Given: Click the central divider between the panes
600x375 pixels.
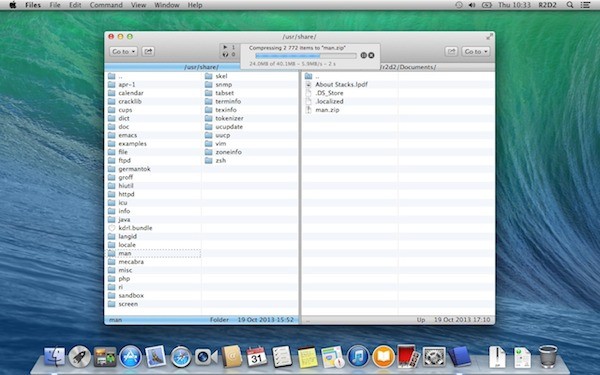Looking at the screenshot, I should coord(300,193).
